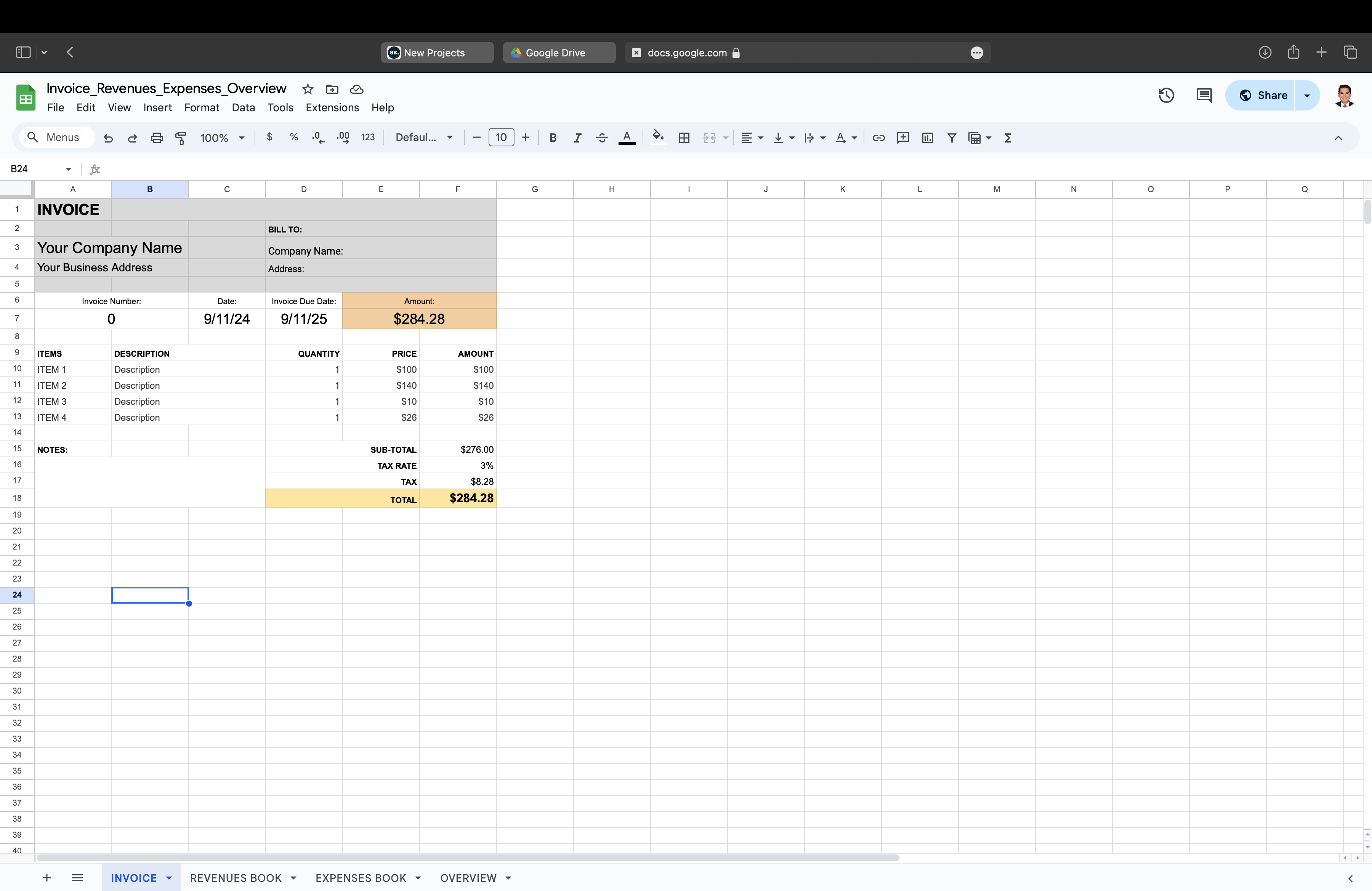The width and height of the screenshot is (1372, 891).
Task: Open the Extensions menu
Action: tap(332, 107)
